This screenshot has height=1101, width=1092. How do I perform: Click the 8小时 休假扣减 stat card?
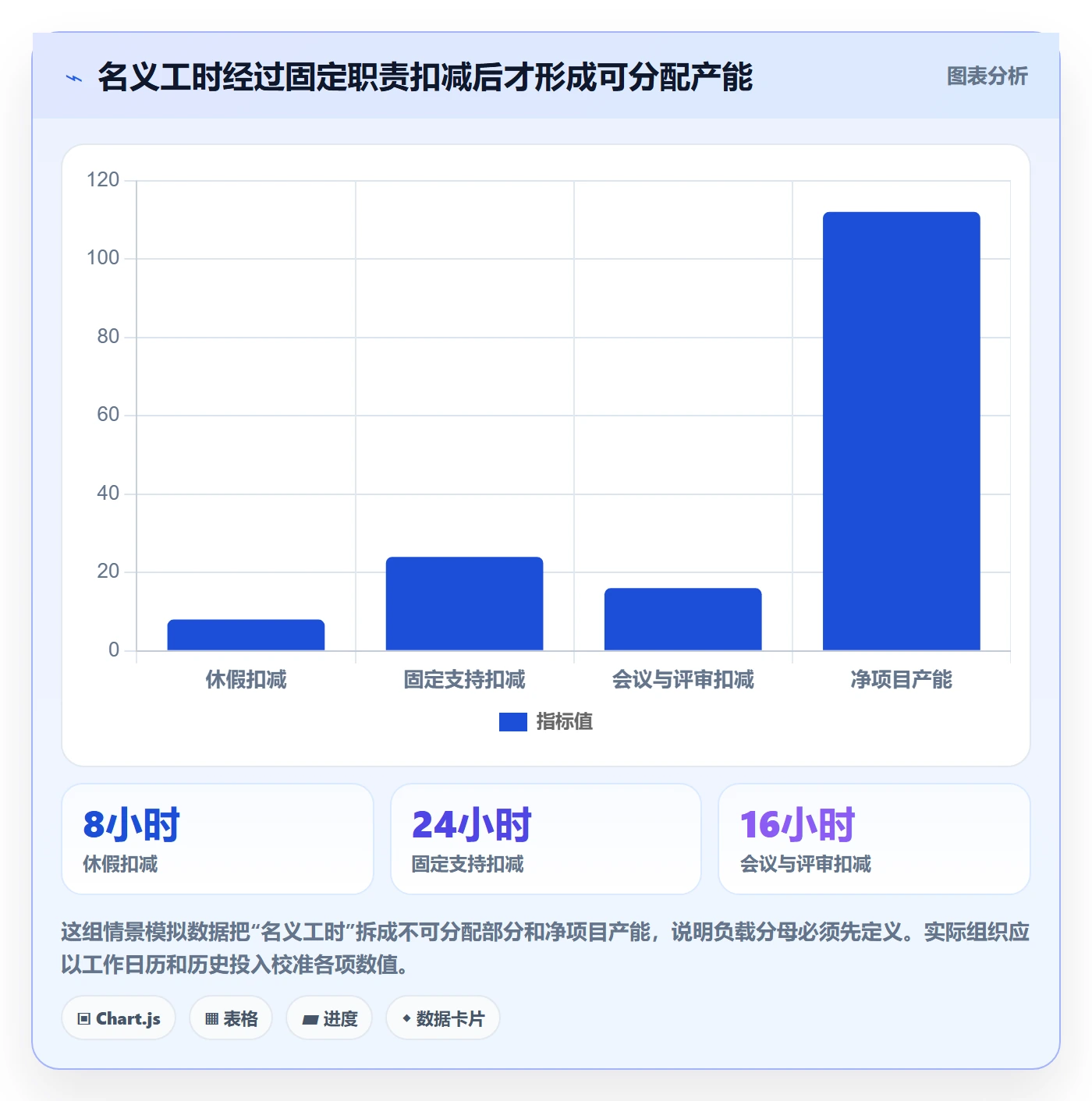(x=218, y=839)
